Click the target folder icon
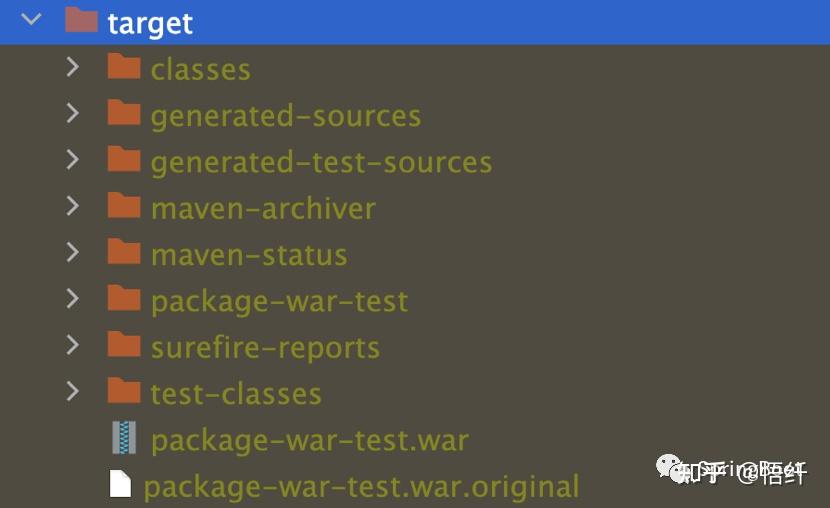This screenshot has width=830, height=508. pyautogui.click(x=81, y=20)
